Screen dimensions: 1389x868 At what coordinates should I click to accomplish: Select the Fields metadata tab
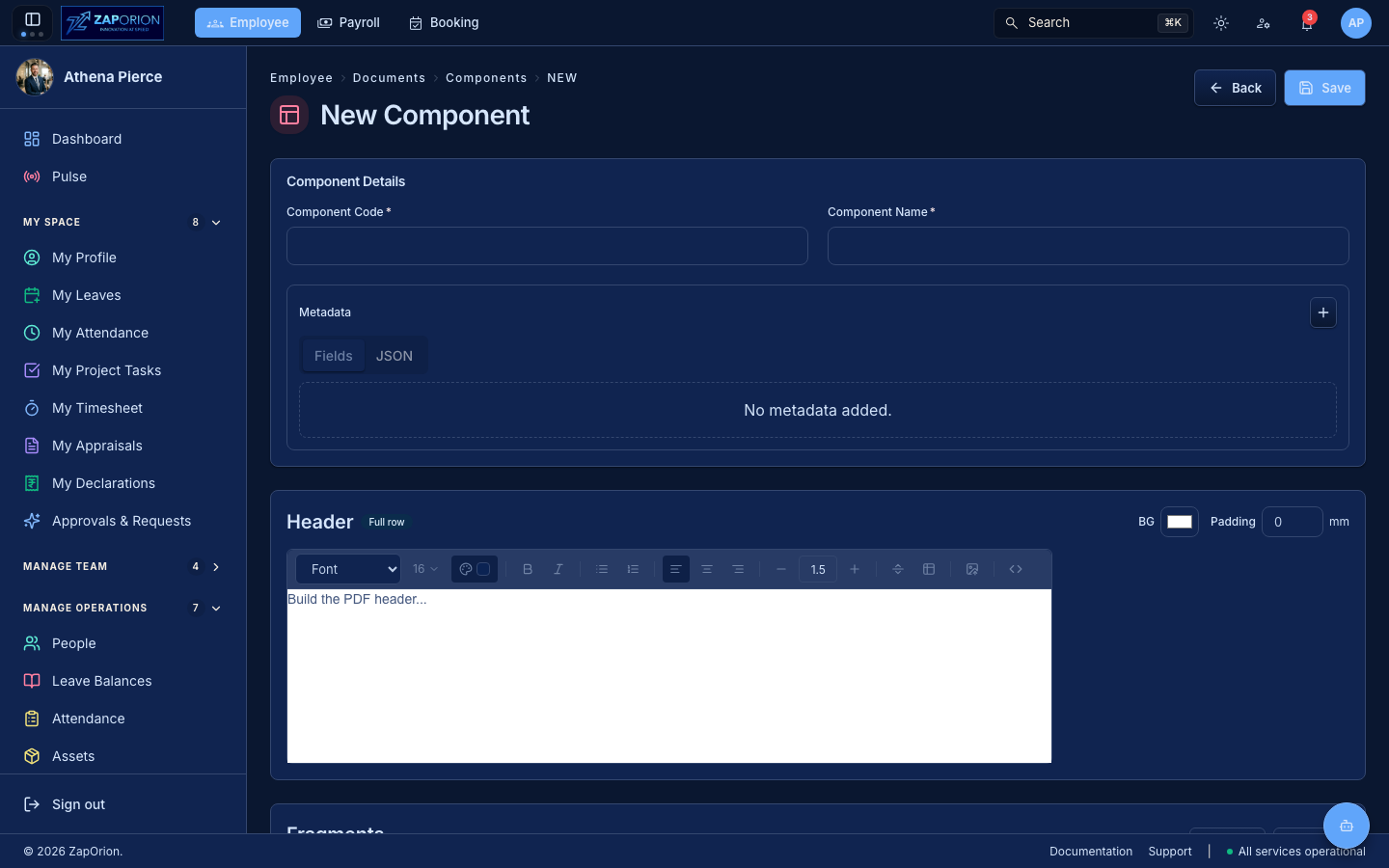(334, 356)
